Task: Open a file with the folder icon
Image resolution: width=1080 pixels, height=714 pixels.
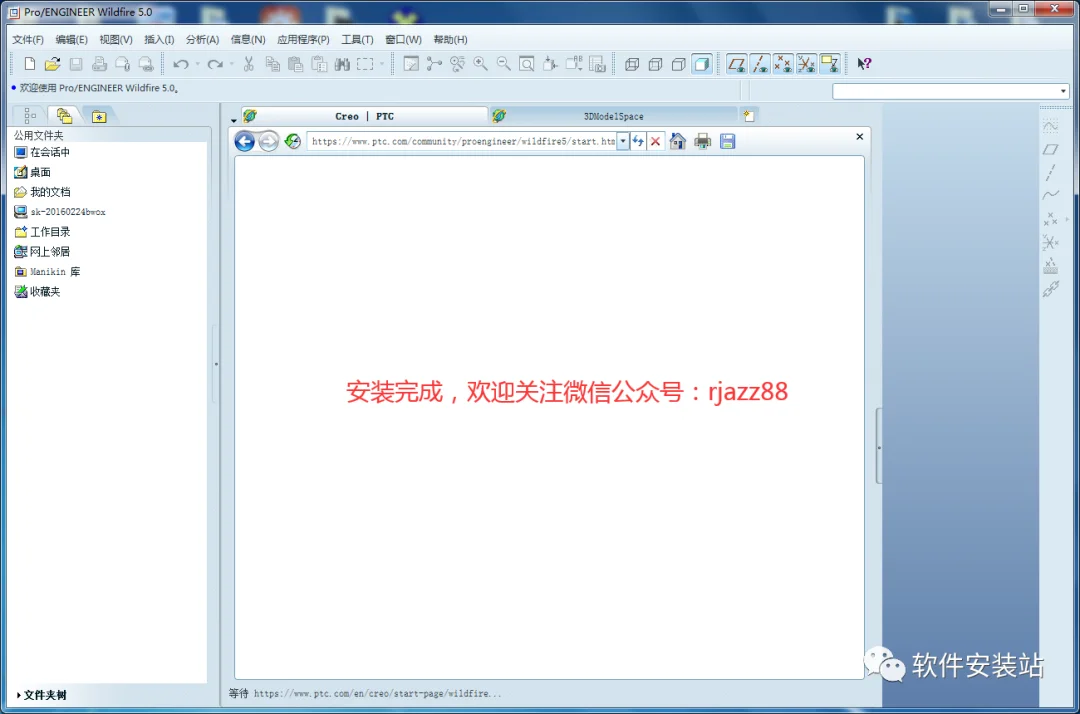Action: [52, 64]
